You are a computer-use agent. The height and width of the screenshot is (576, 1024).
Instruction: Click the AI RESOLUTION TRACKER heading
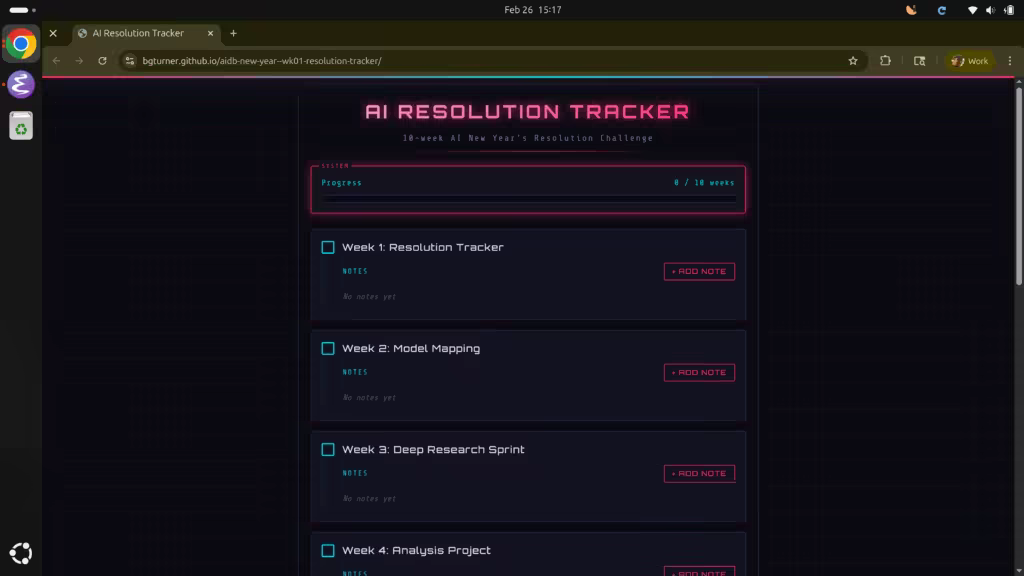tap(527, 112)
